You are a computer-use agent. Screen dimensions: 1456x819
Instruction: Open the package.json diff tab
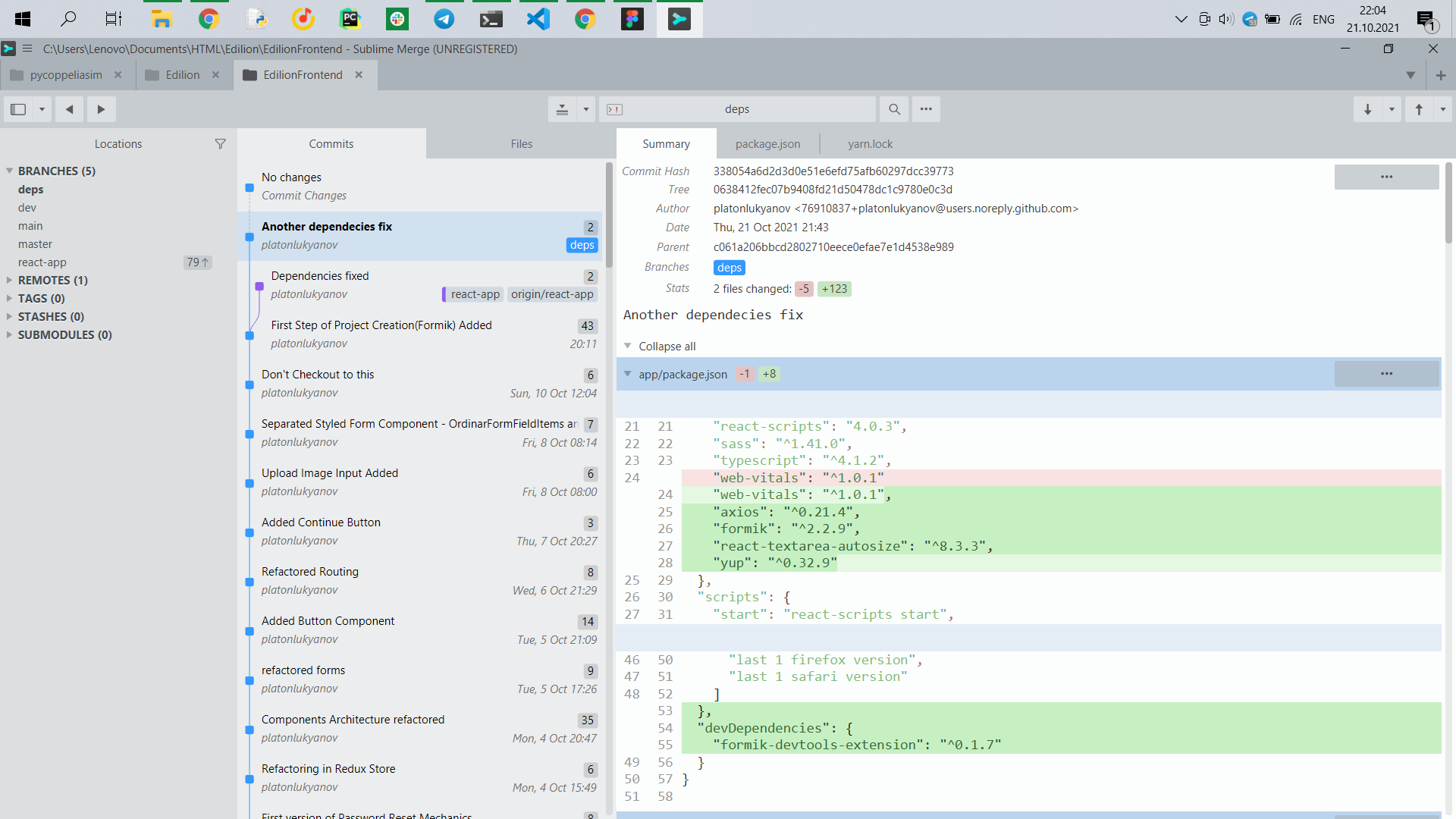[x=767, y=144]
